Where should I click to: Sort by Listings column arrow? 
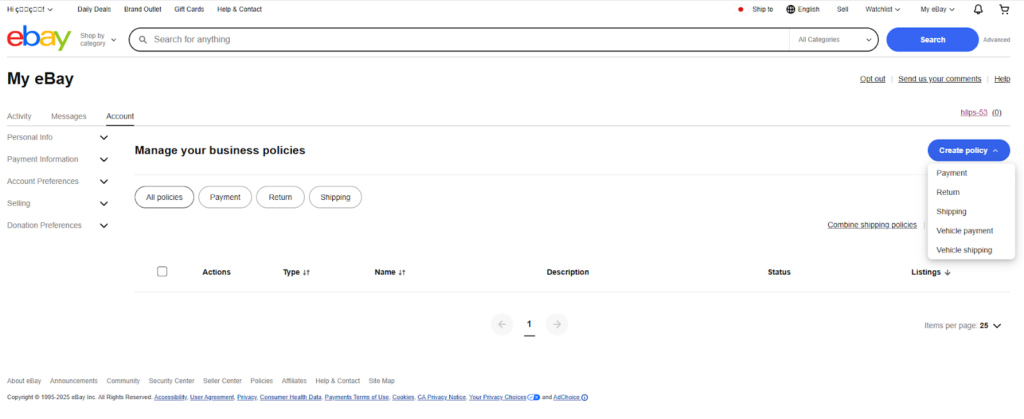tap(948, 272)
